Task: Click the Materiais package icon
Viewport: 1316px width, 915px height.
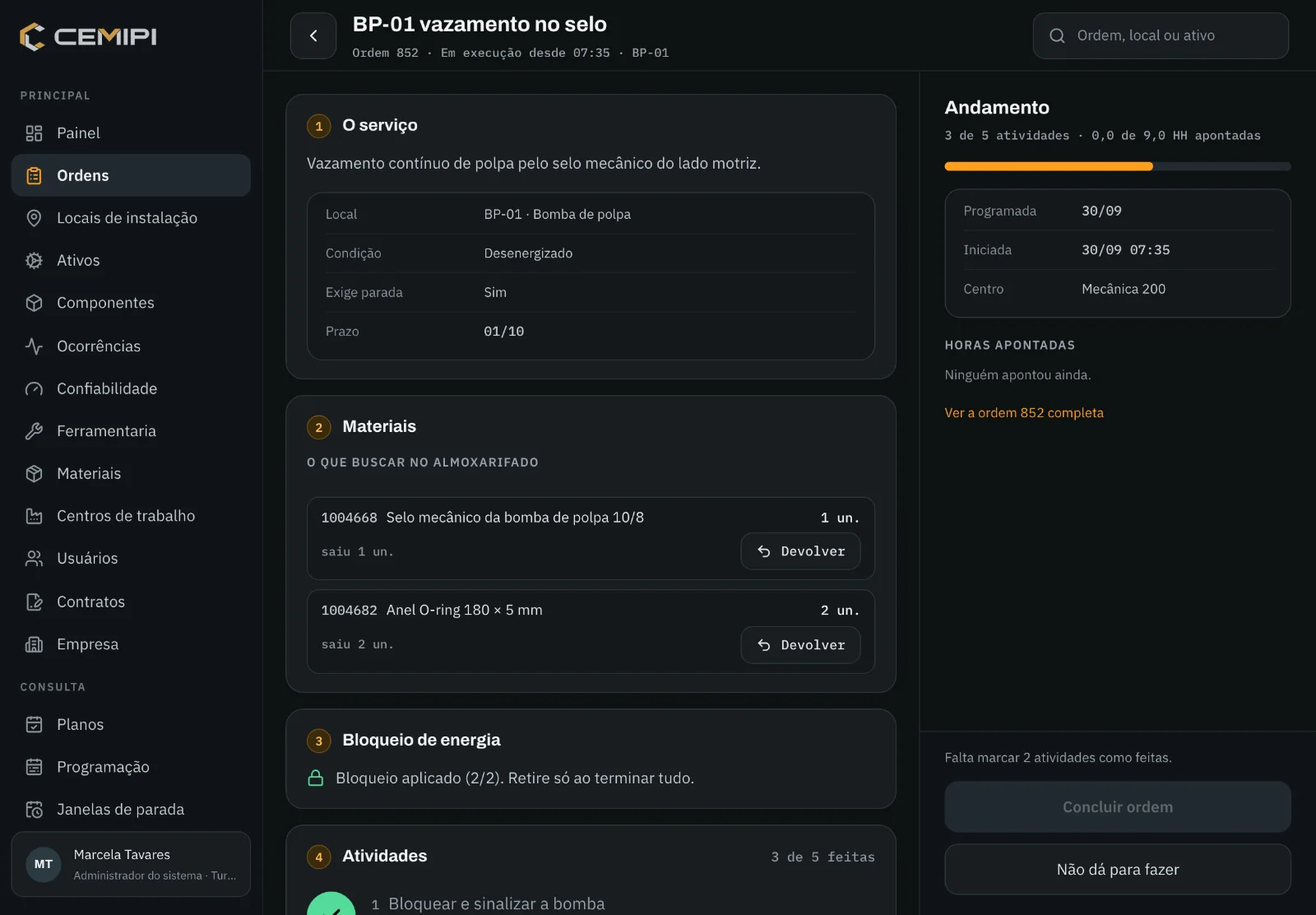Action: click(34, 473)
